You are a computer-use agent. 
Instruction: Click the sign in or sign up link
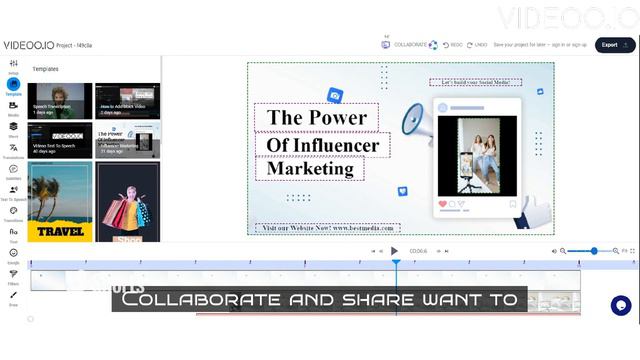tap(569, 45)
